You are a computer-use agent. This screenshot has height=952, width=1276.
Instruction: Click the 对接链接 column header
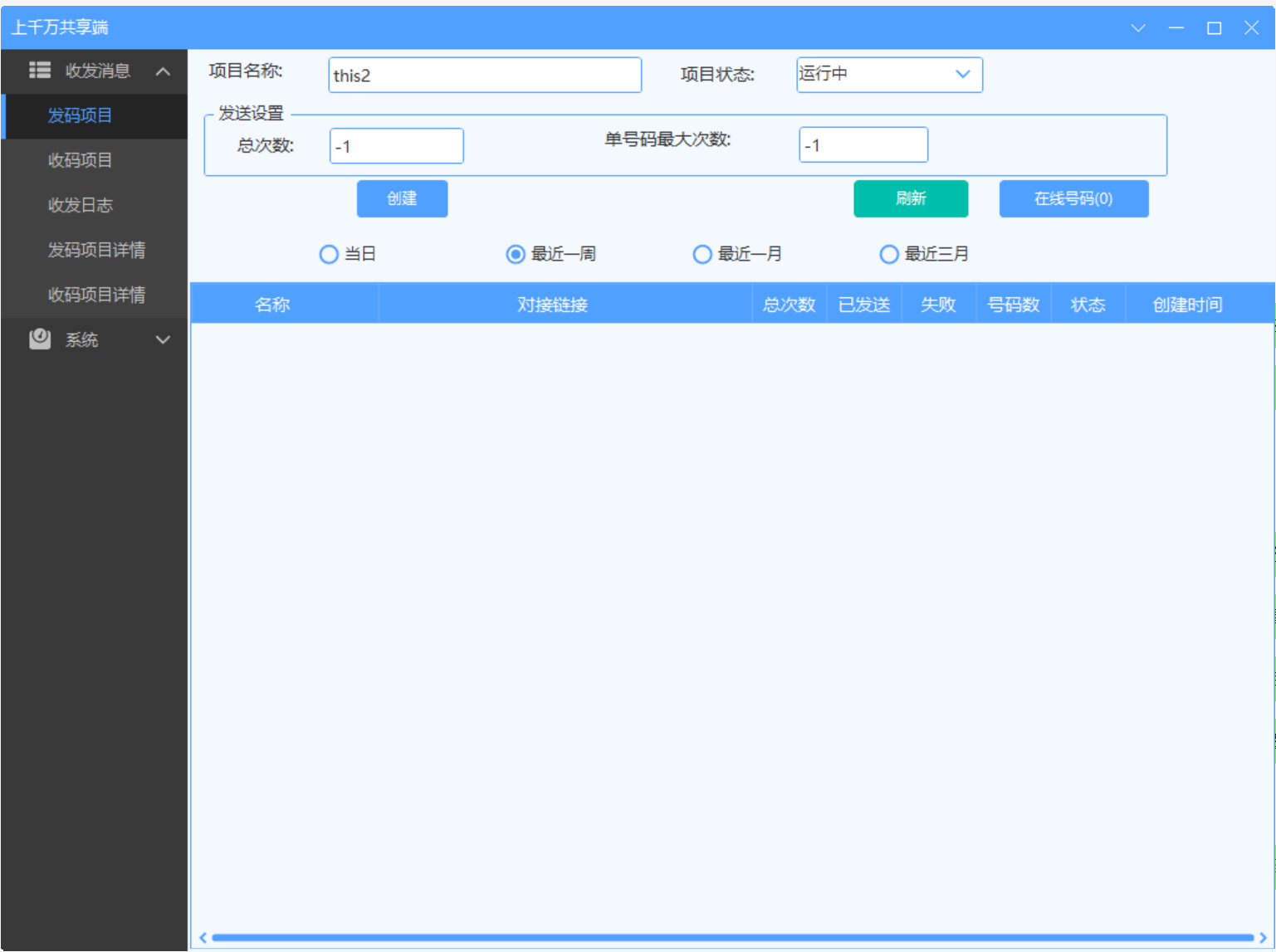[x=565, y=304]
